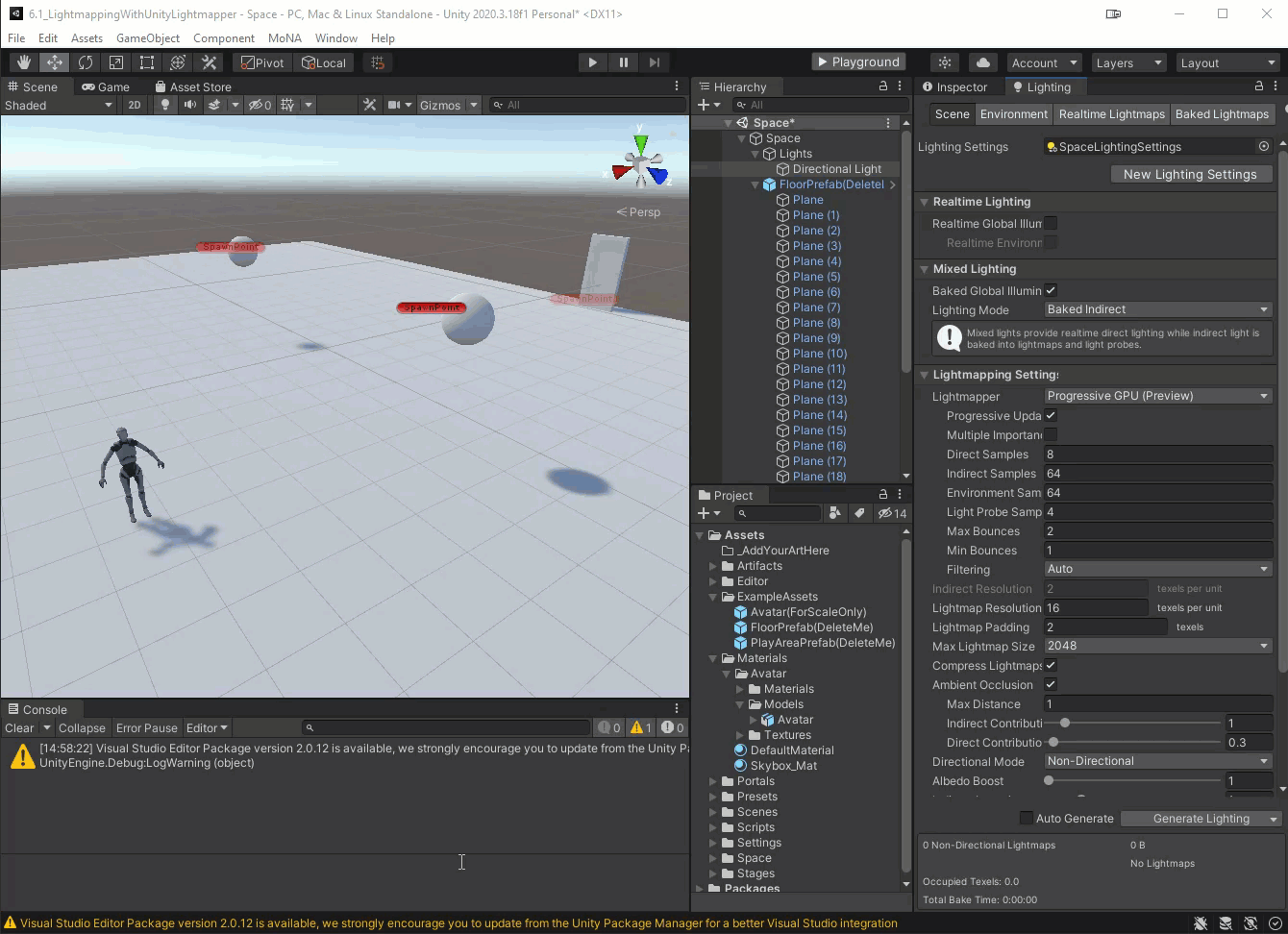
Task: Select the Transform tool
Action: point(178,62)
